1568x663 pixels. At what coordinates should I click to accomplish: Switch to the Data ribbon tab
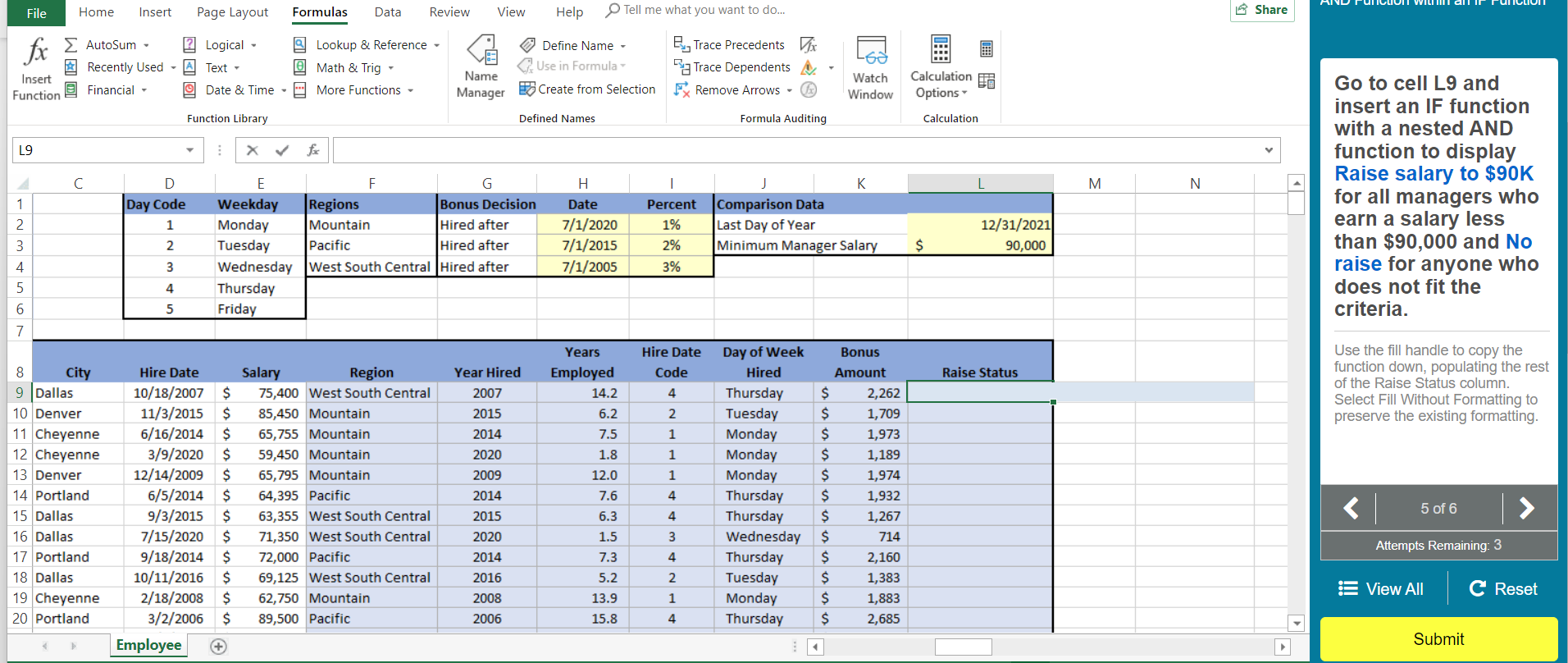pos(388,12)
